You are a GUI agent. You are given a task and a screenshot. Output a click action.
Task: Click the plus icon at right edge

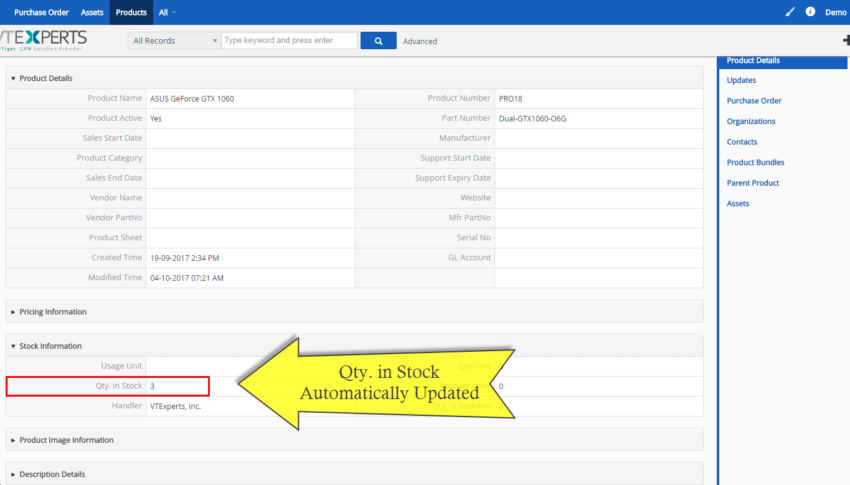846,40
